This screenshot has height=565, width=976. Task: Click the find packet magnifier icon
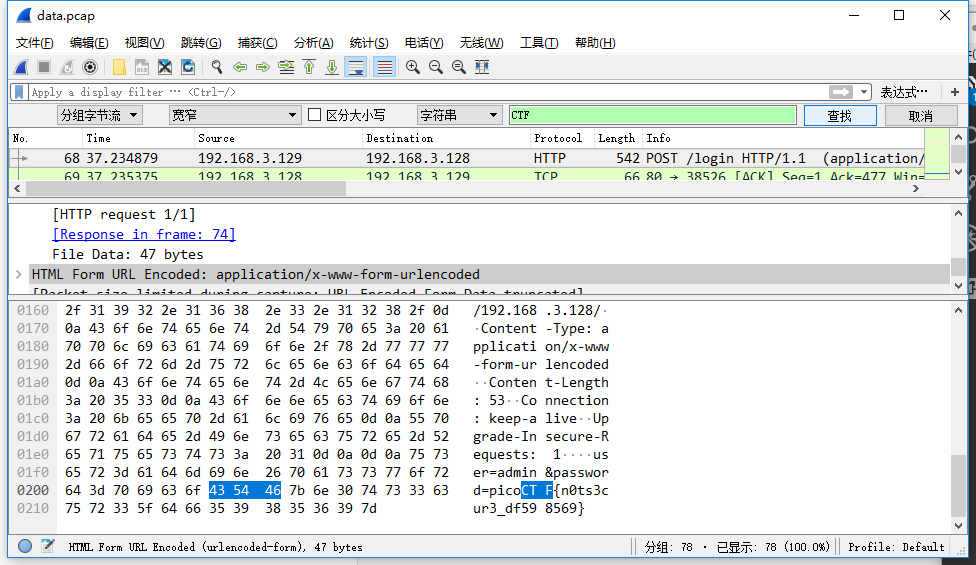[x=216, y=67]
